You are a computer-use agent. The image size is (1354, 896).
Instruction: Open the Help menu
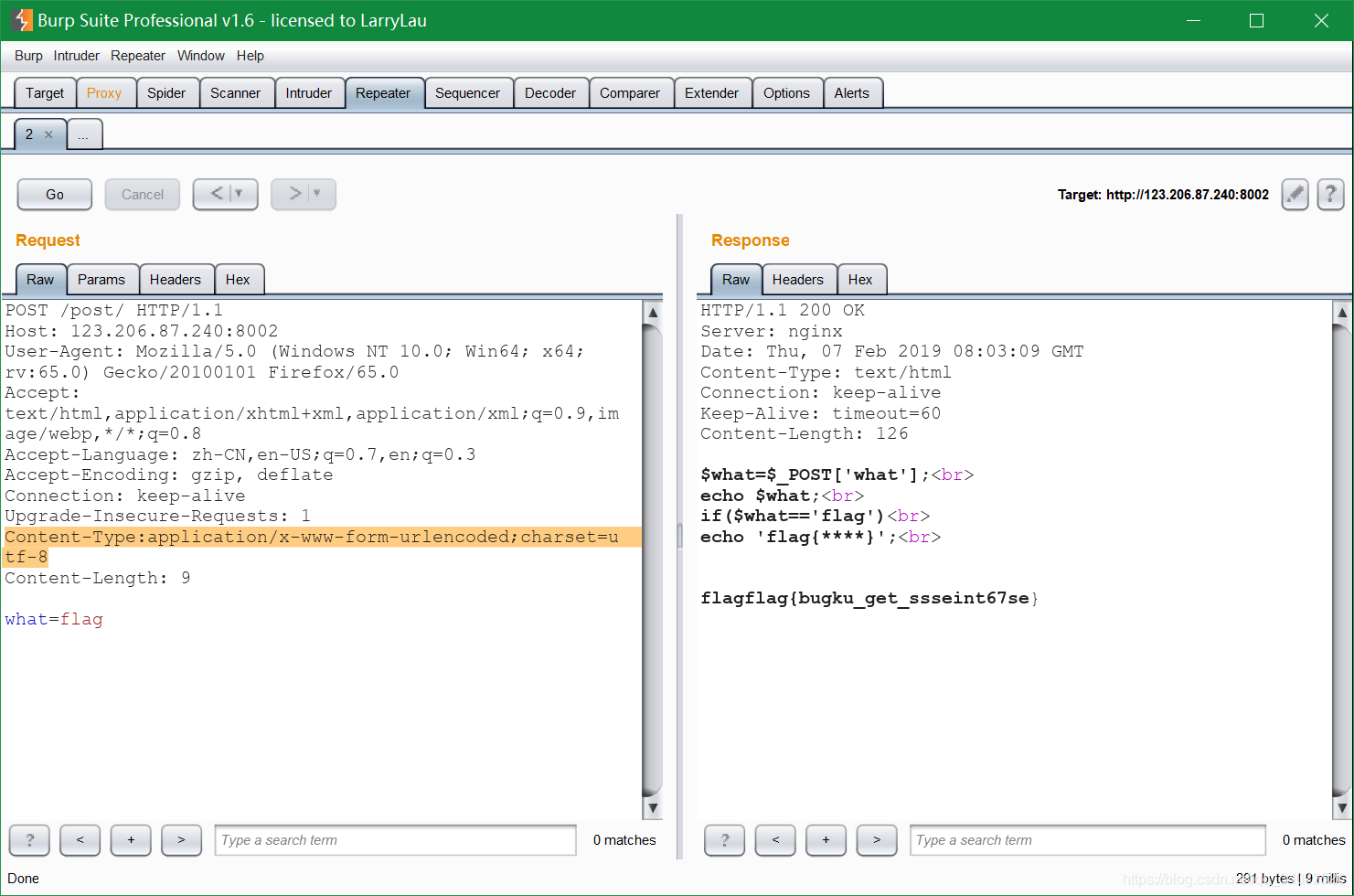pyautogui.click(x=250, y=56)
